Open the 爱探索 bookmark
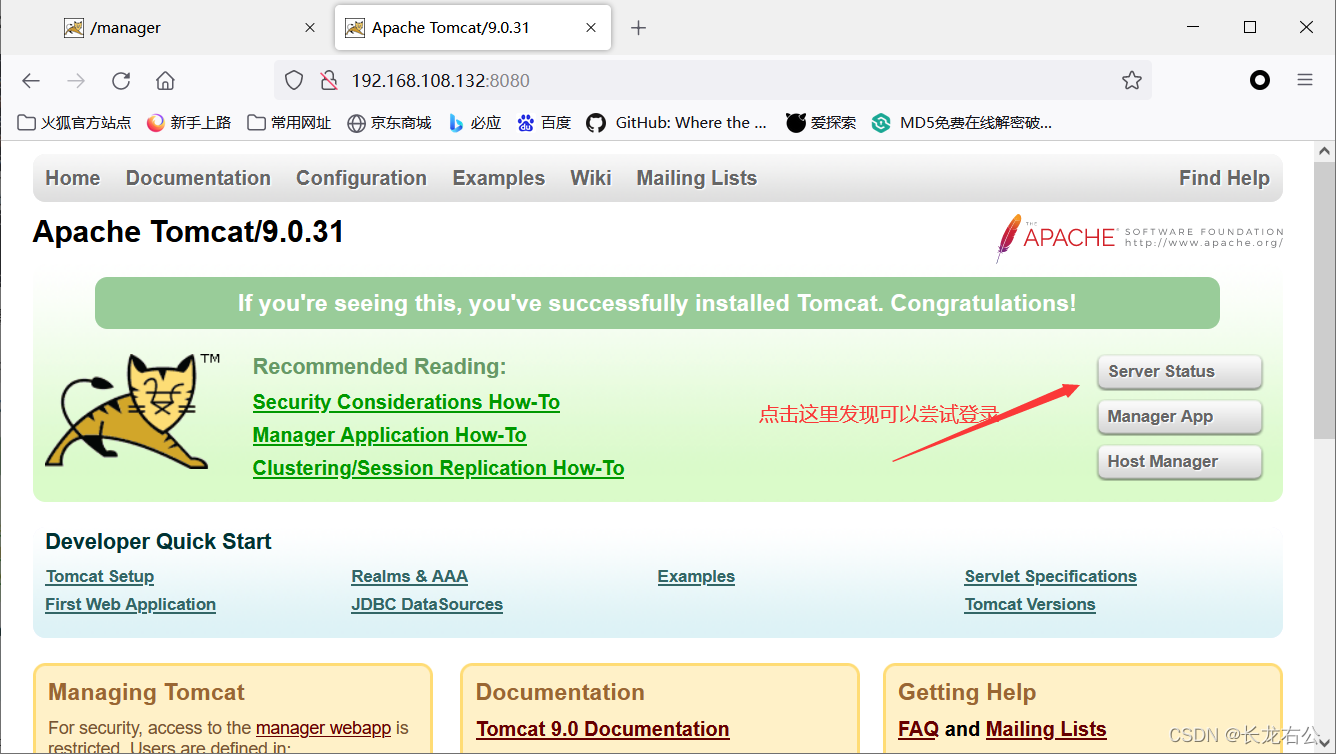1336x754 pixels. (821, 122)
